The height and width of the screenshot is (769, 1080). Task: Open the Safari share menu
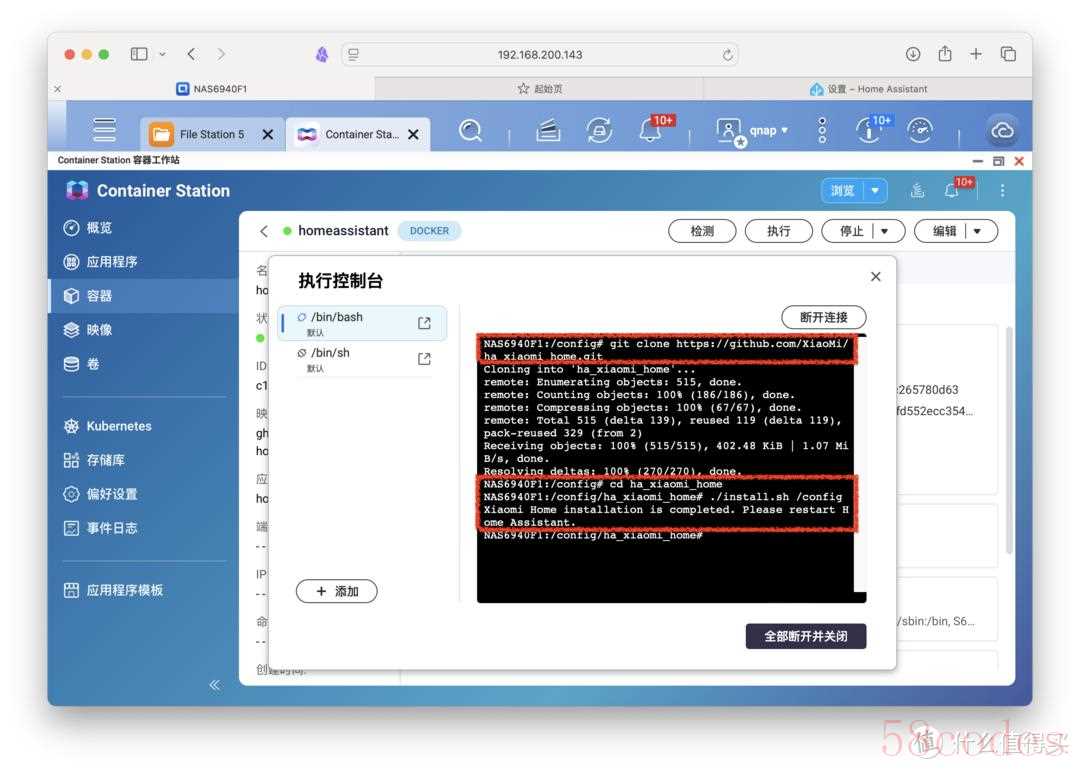[945, 53]
